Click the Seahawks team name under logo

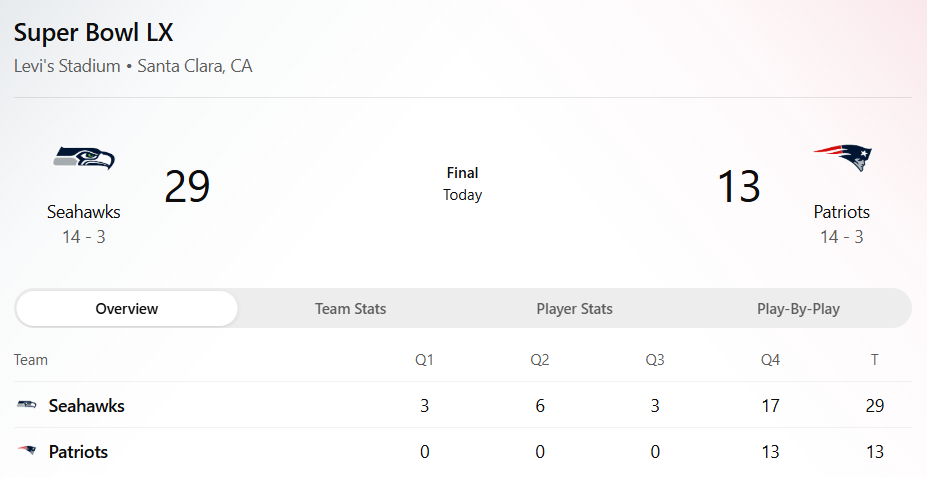click(x=84, y=212)
